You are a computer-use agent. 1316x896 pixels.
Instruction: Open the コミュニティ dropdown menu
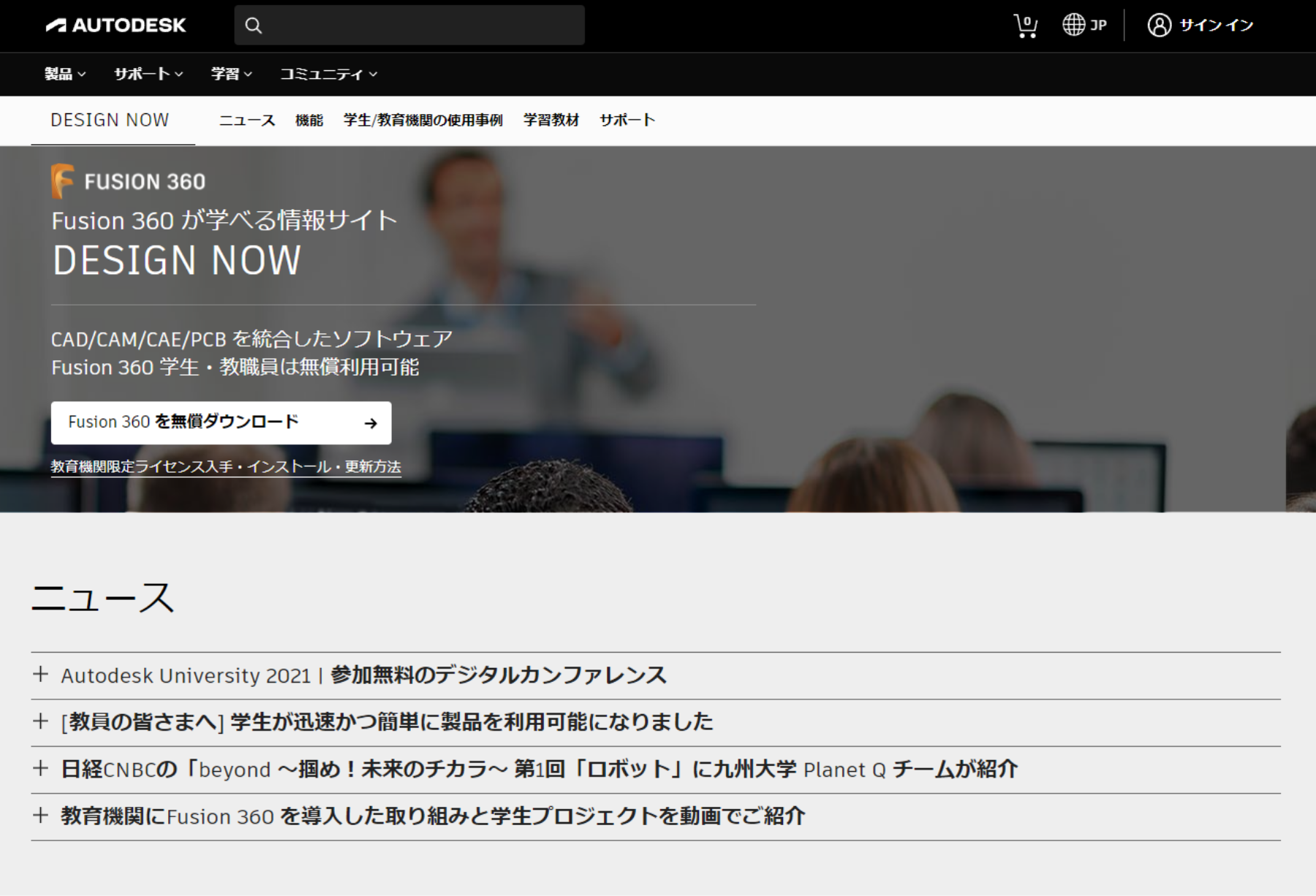pyautogui.click(x=328, y=74)
